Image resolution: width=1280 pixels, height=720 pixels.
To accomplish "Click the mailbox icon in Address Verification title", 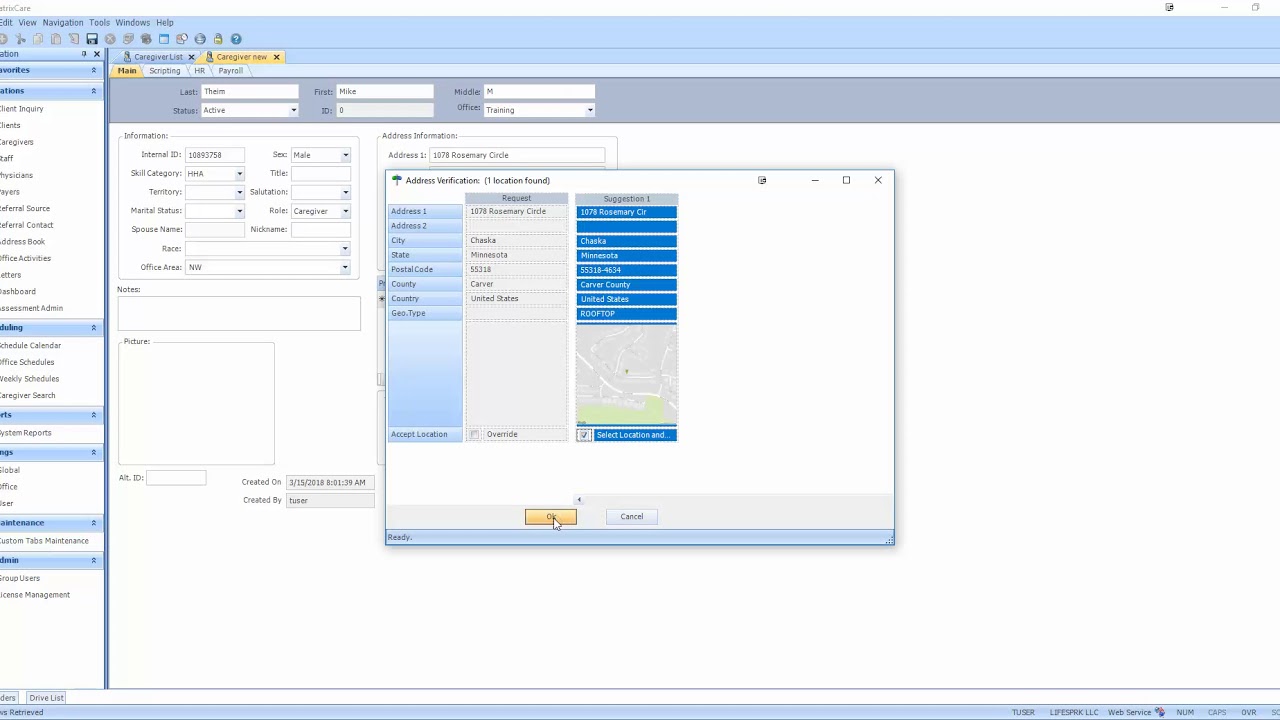I will pos(397,180).
